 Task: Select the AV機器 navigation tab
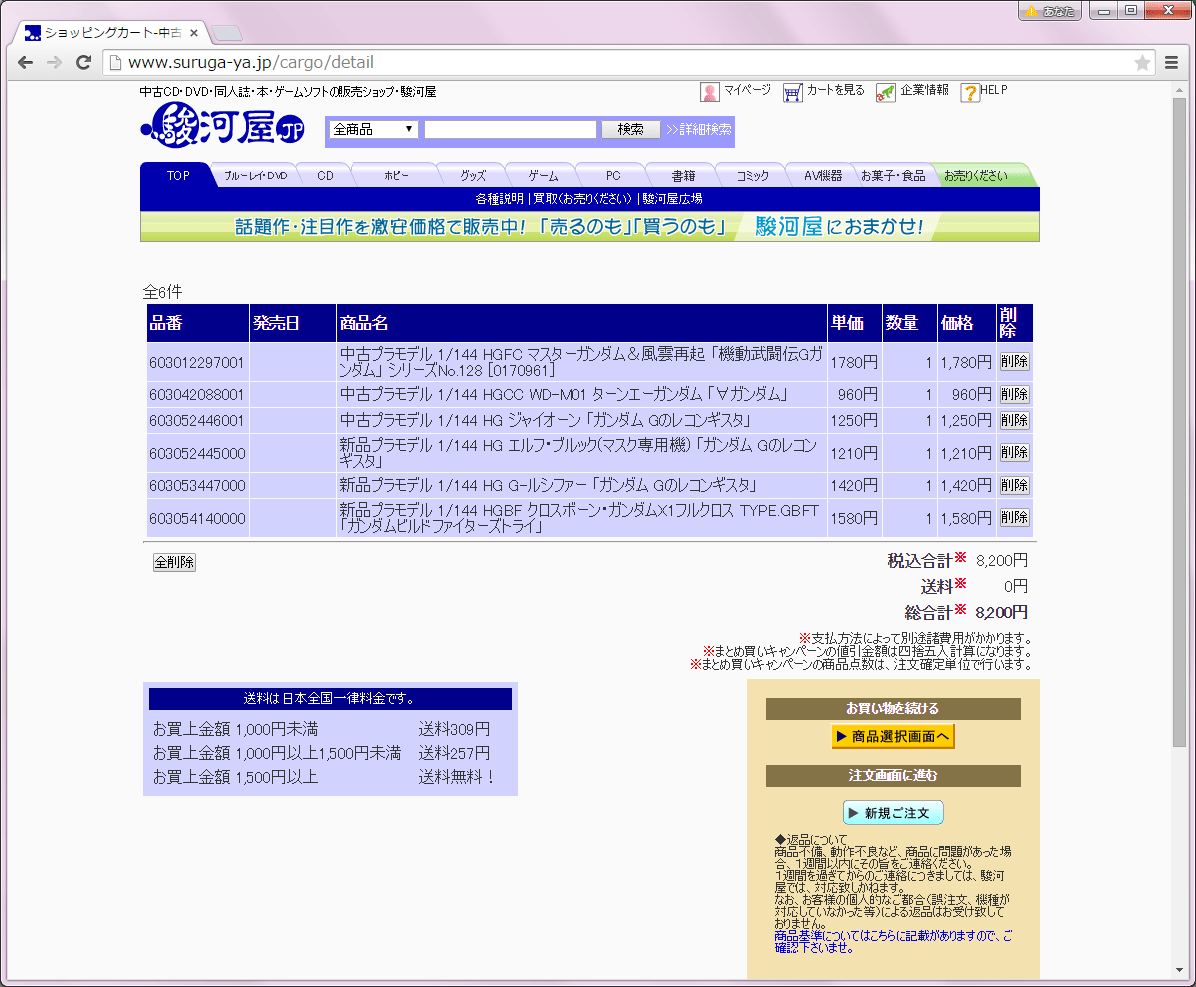(x=823, y=175)
